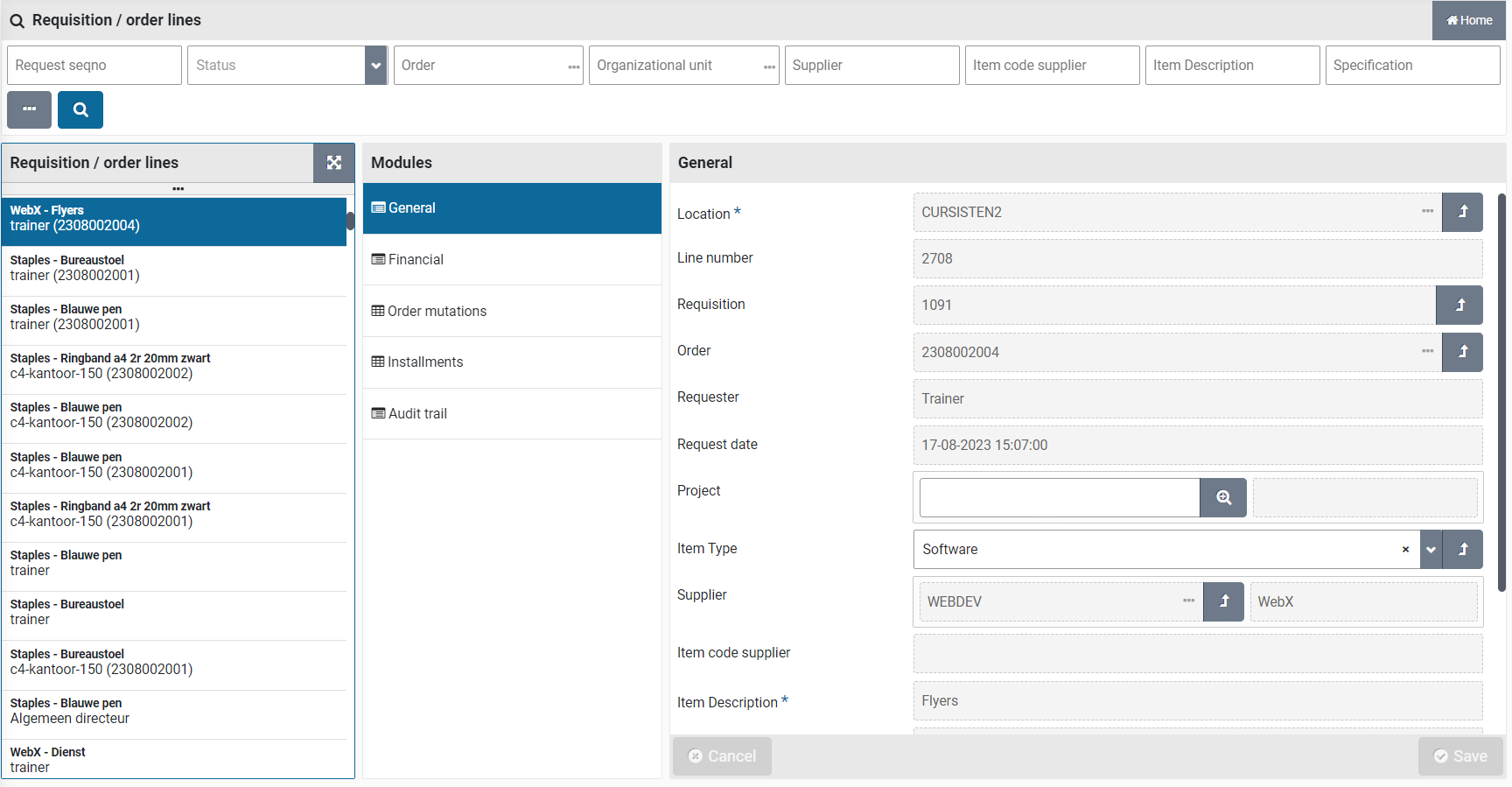Open the Requisition 1091 link arrow
Viewport: 1512px width, 787px height.
(x=1459, y=306)
